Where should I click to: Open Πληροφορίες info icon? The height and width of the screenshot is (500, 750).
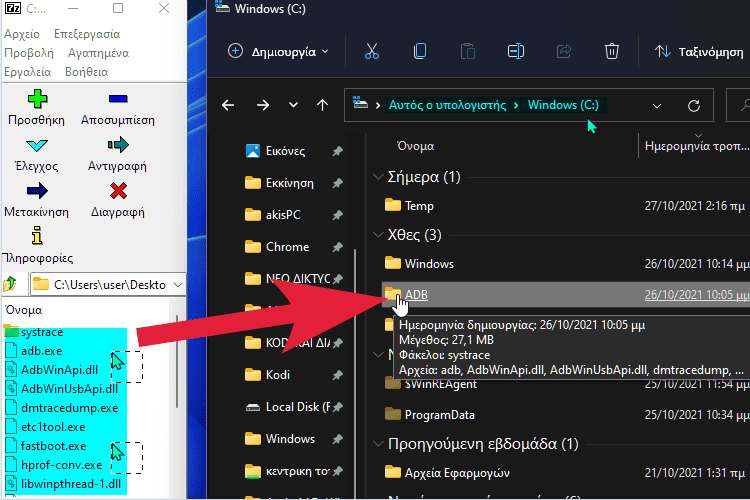point(36,236)
